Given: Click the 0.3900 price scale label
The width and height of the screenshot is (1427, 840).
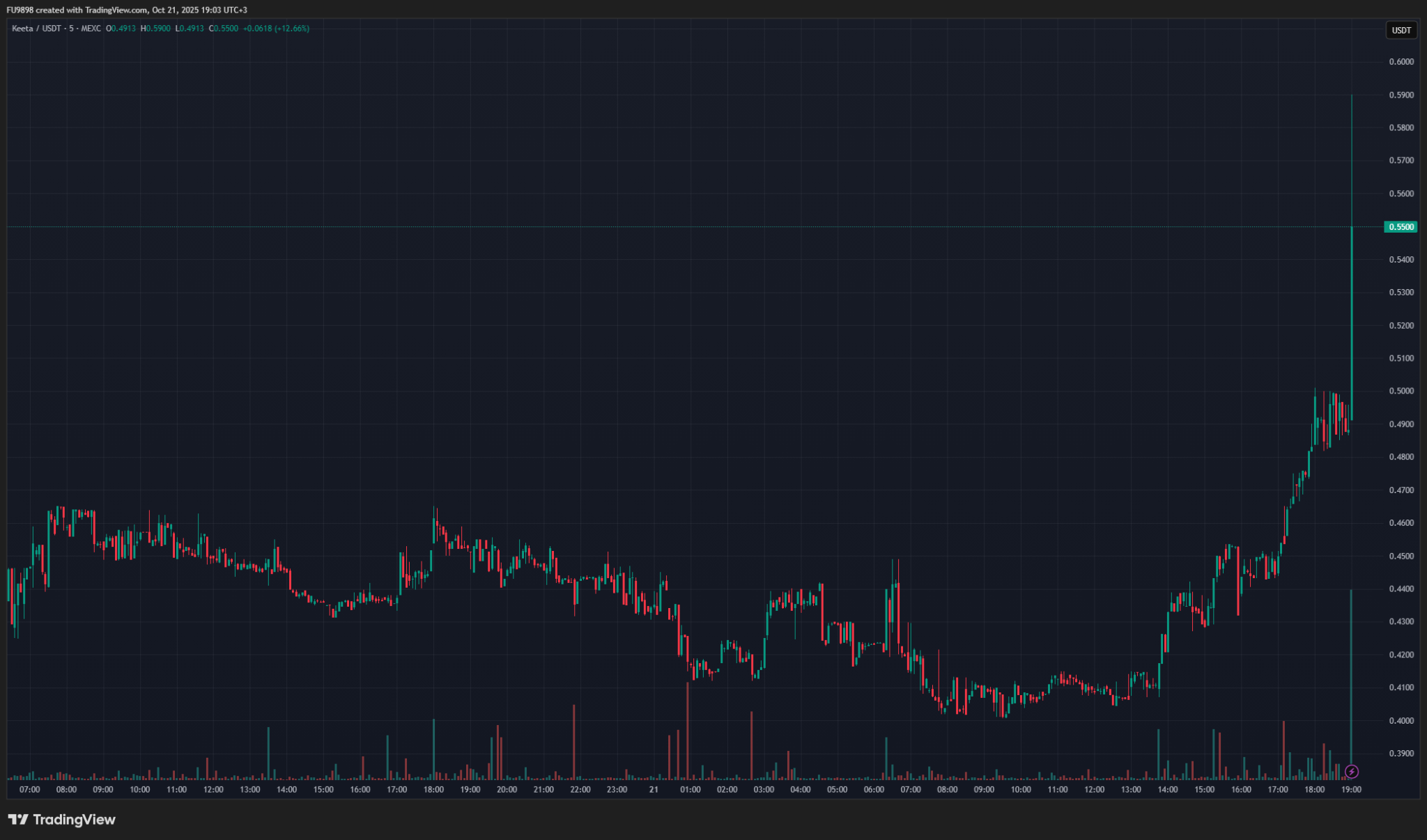Looking at the screenshot, I should tap(1401, 754).
